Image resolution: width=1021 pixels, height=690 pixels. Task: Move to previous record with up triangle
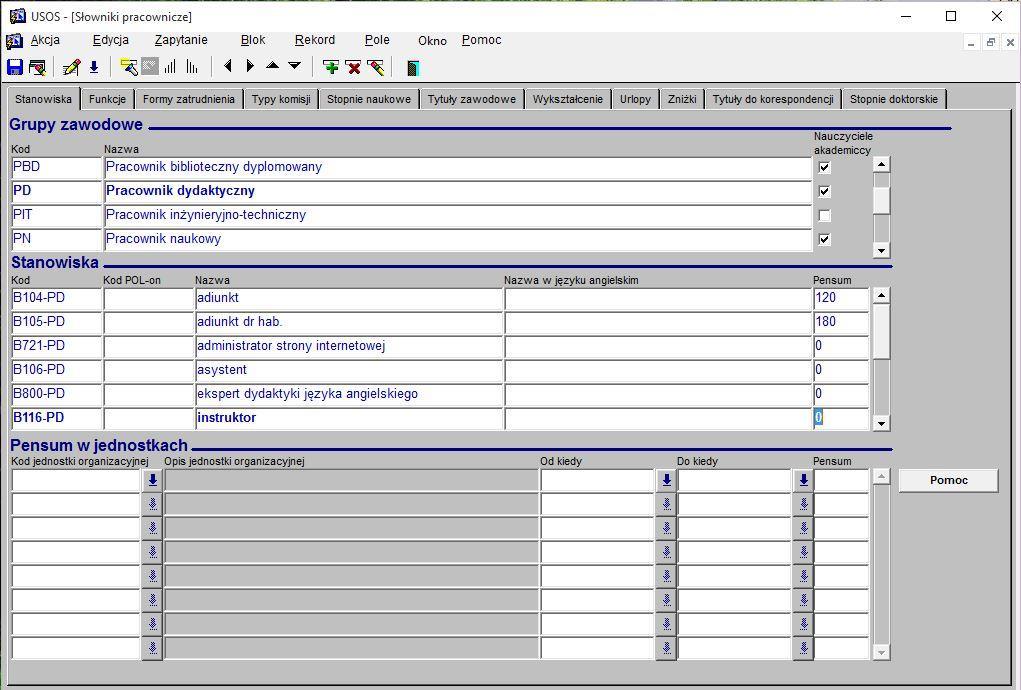coord(272,65)
